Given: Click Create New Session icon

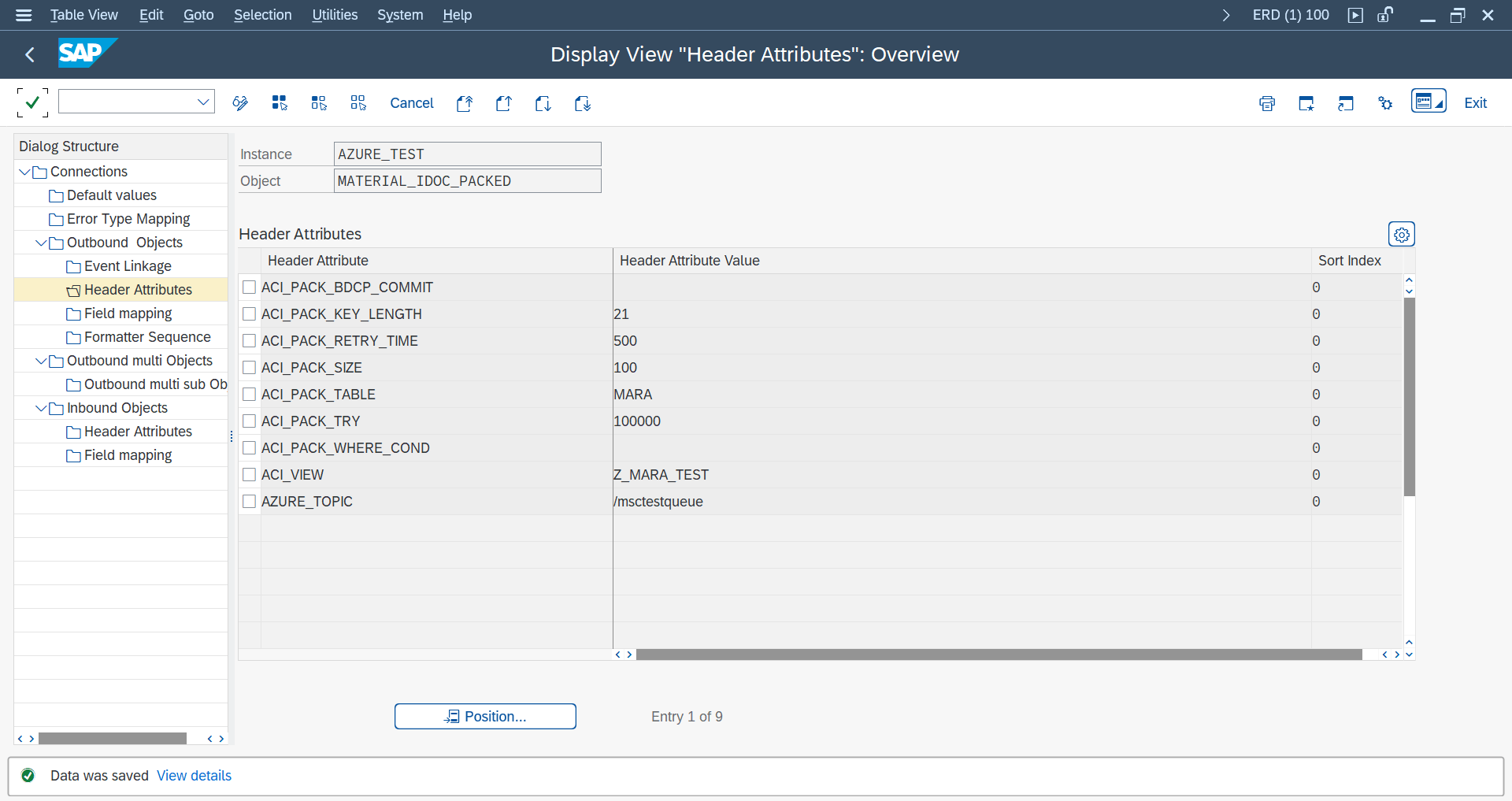Looking at the screenshot, I should coord(1306,103).
